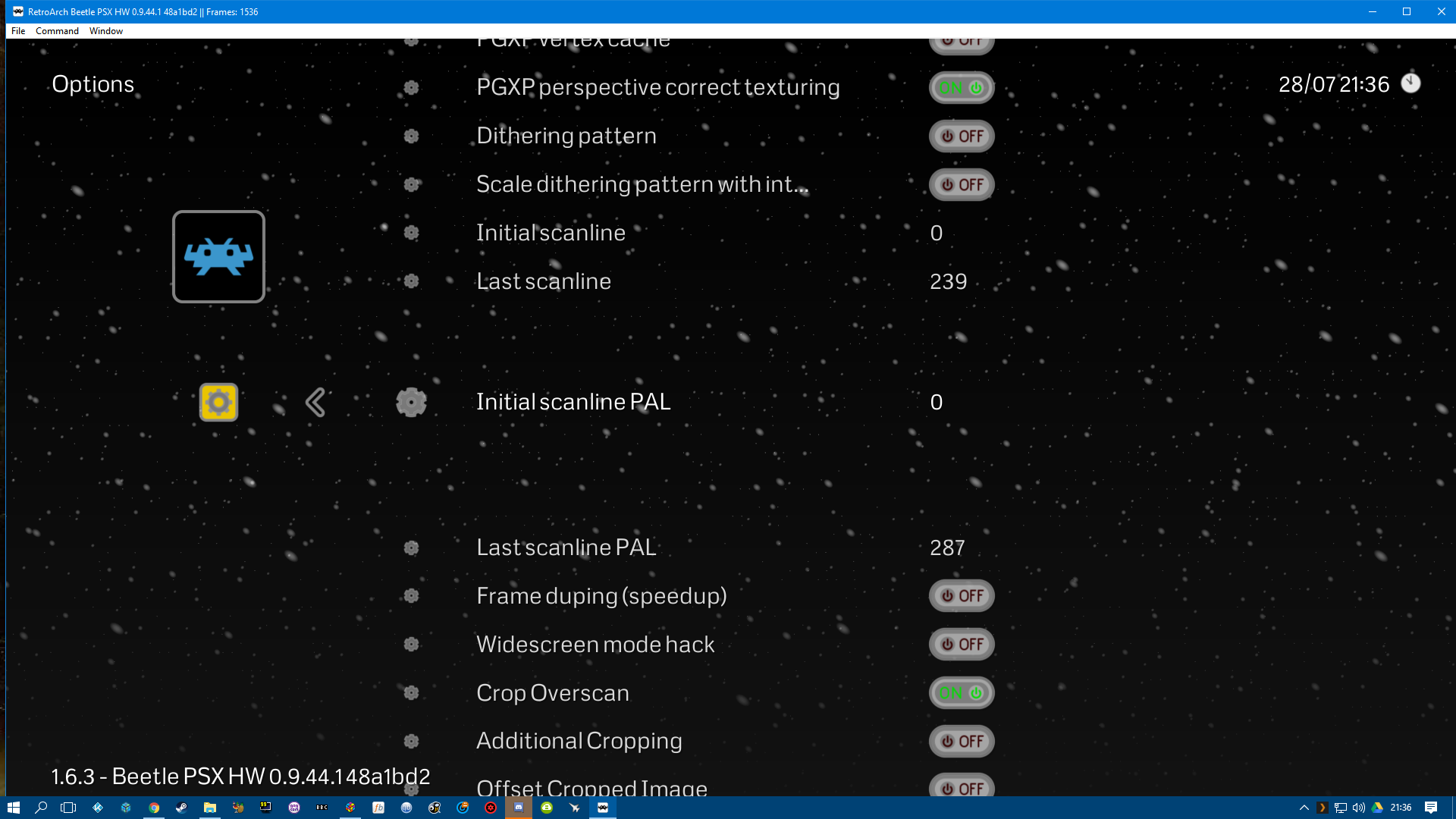Screen dimensions: 1456x819
Task: Click the Initial scanline value 0
Action: pos(937,233)
